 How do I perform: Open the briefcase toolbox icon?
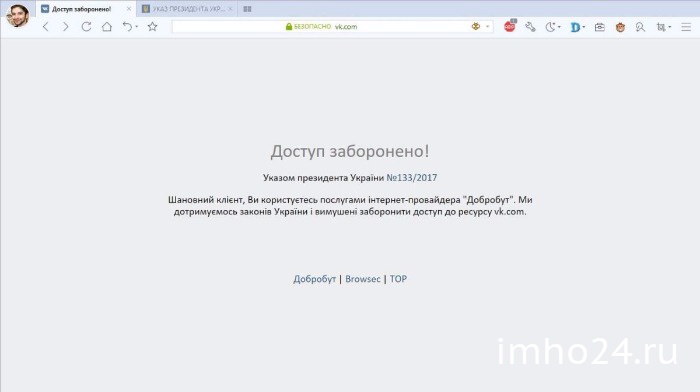click(600, 27)
